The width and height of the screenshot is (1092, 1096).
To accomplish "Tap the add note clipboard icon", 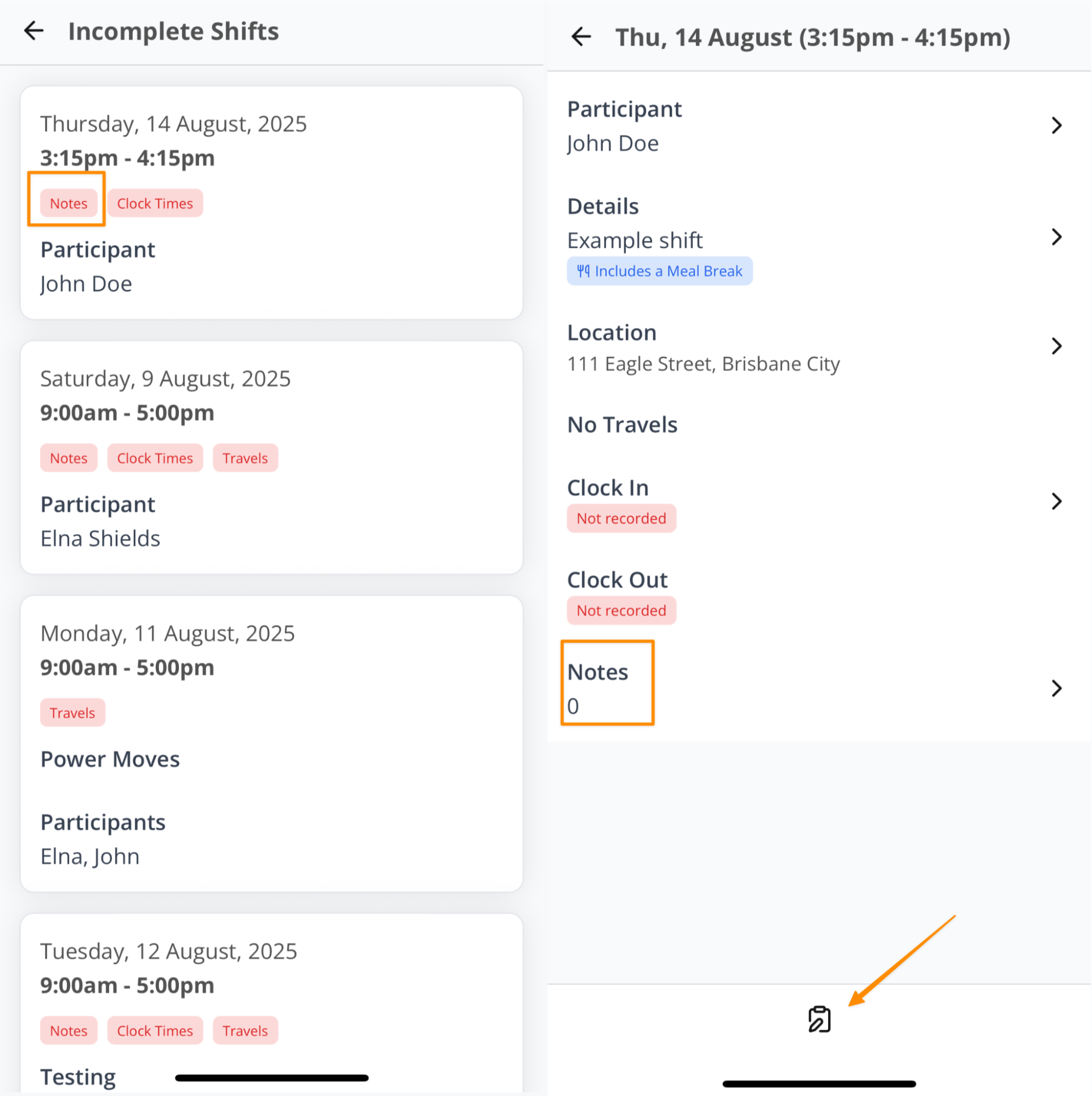I will [x=819, y=1019].
